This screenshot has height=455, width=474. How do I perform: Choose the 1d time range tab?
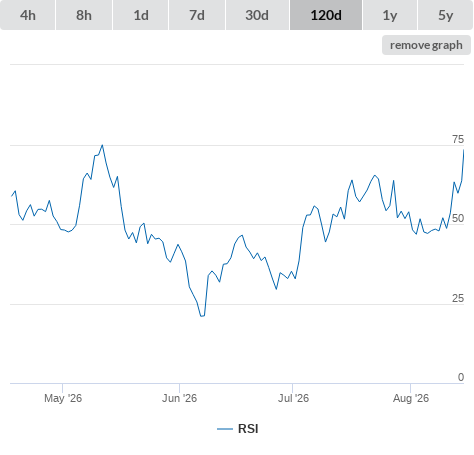click(x=141, y=15)
